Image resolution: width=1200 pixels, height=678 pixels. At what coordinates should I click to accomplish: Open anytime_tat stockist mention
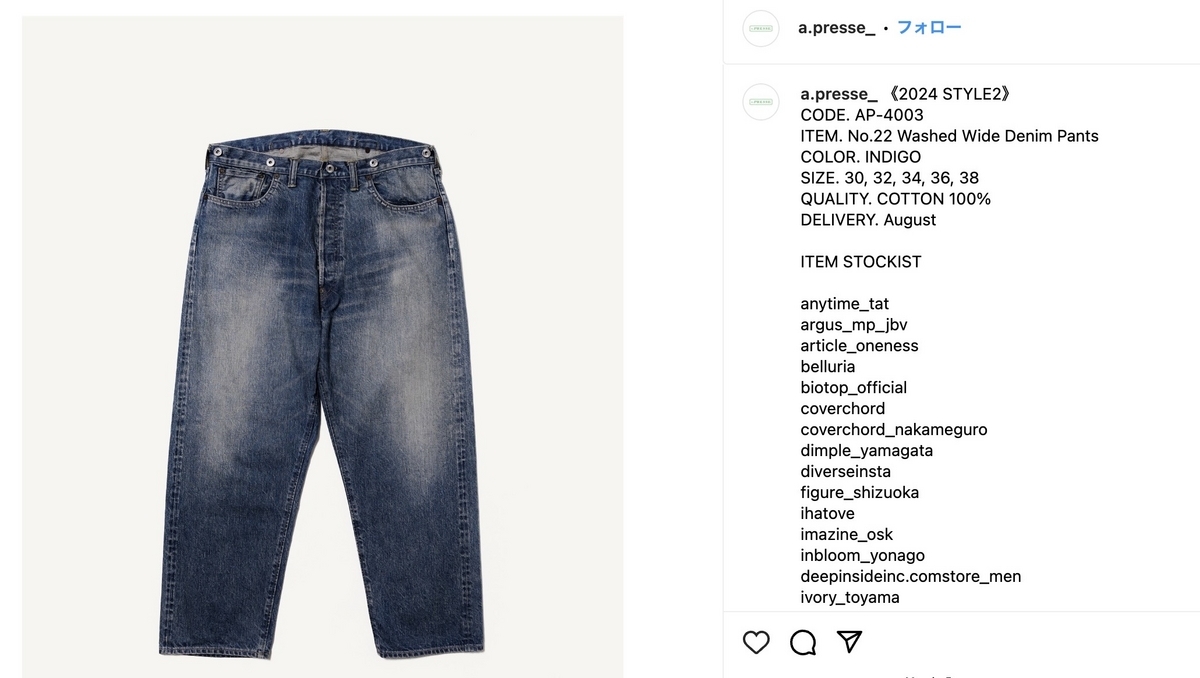tap(844, 304)
